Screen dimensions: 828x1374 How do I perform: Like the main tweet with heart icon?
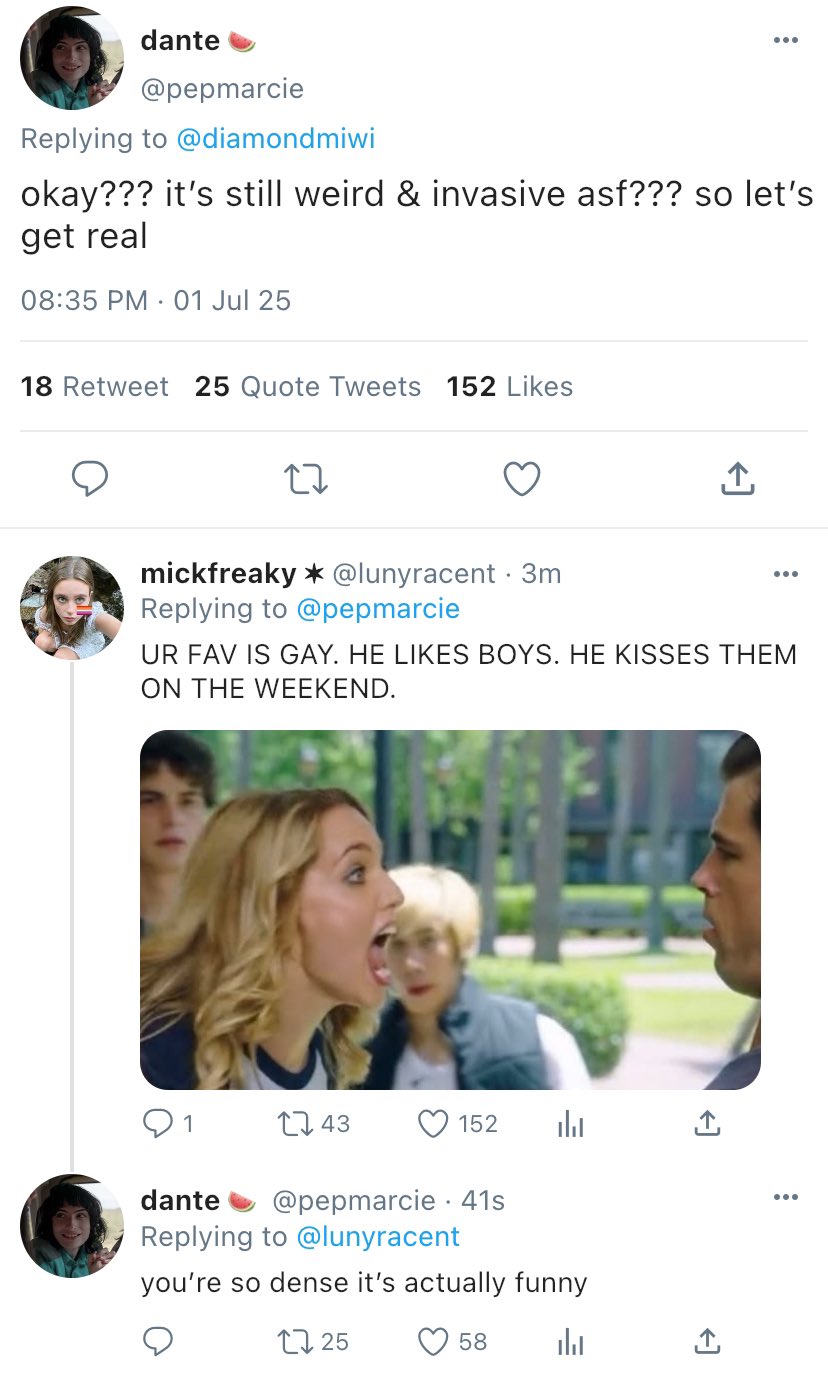tap(521, 479)
